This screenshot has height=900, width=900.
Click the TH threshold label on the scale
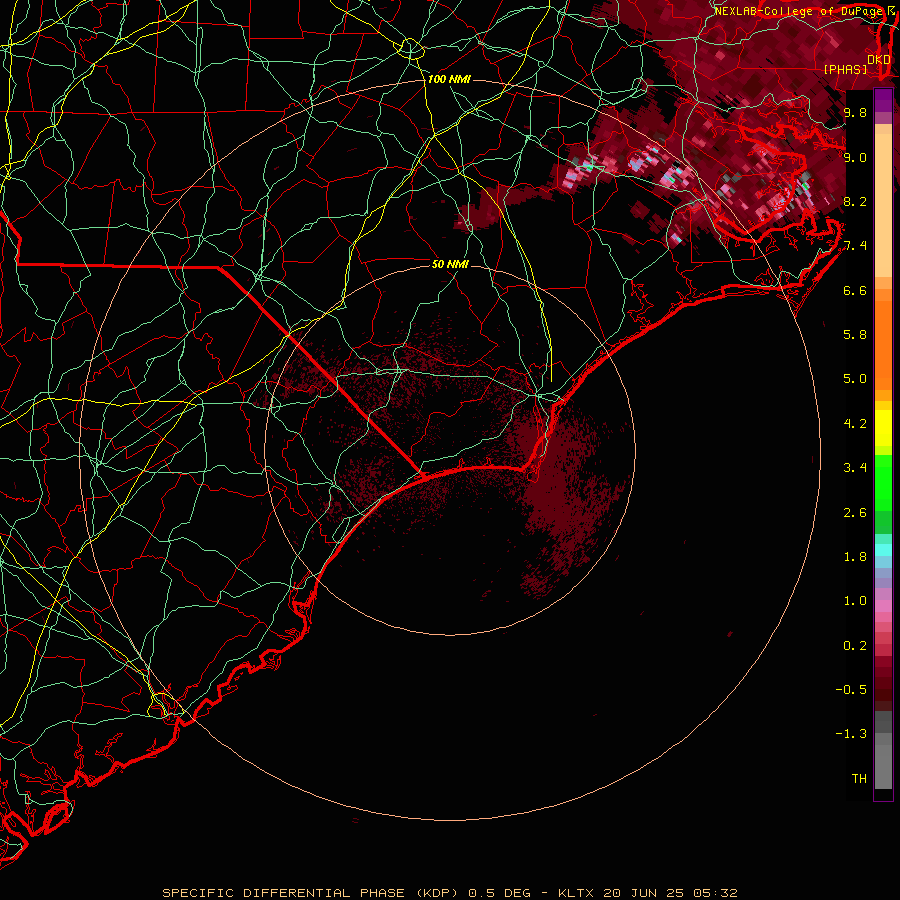point(859,779)
